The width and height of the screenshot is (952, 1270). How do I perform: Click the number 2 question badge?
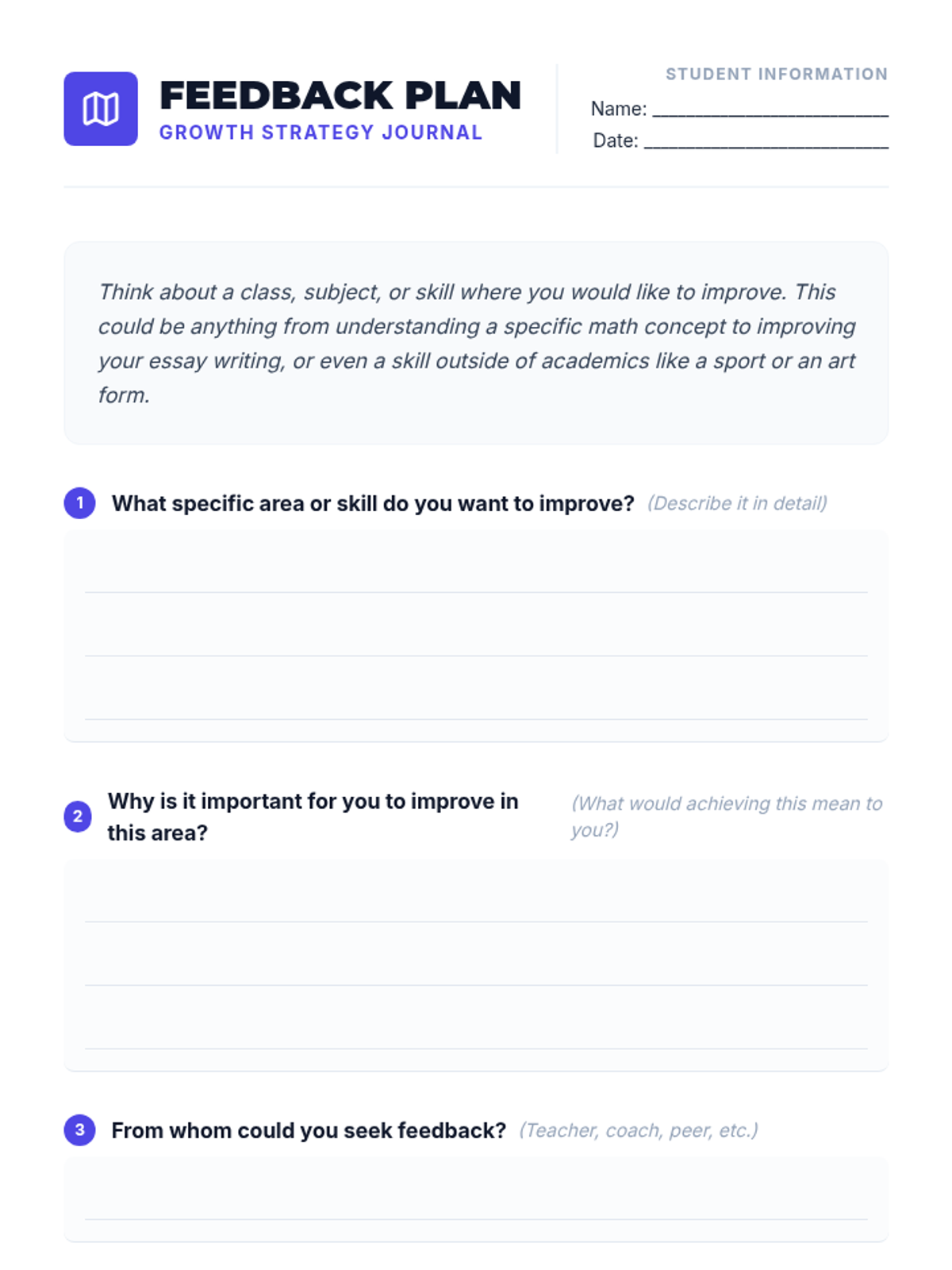click(78, 816)
